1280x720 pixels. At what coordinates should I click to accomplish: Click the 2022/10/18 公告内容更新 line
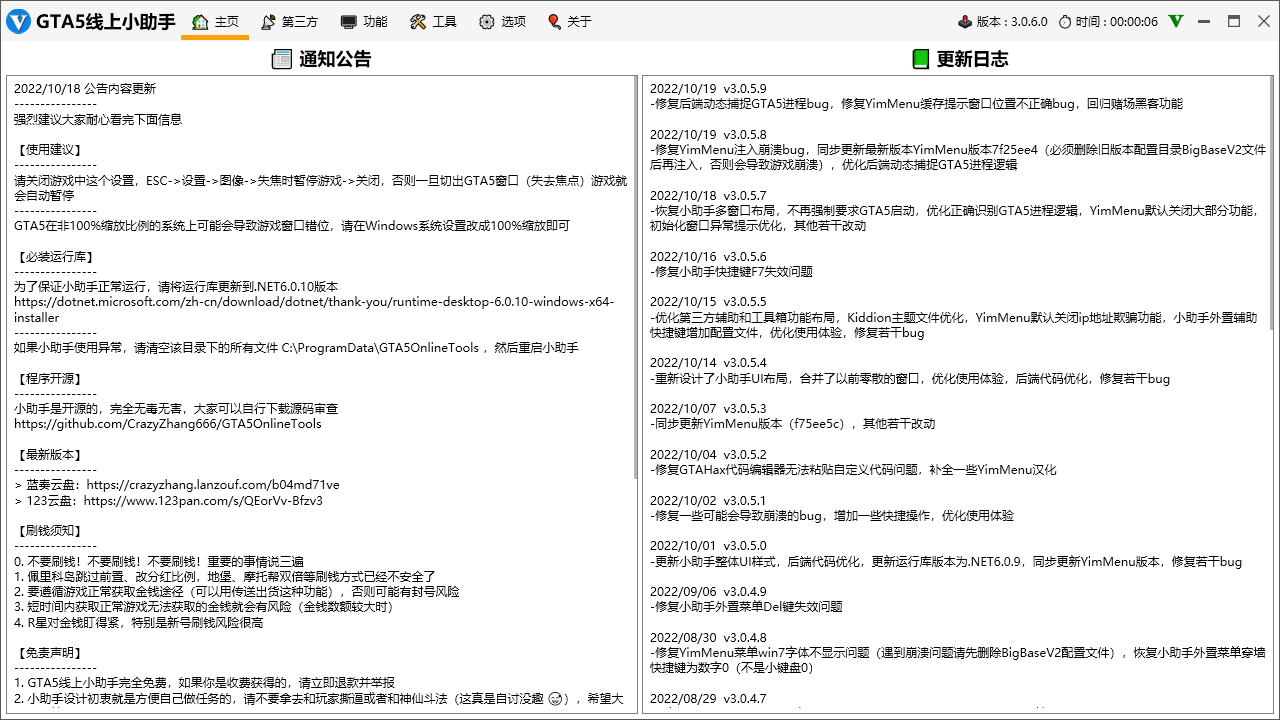tap(85, 89)
